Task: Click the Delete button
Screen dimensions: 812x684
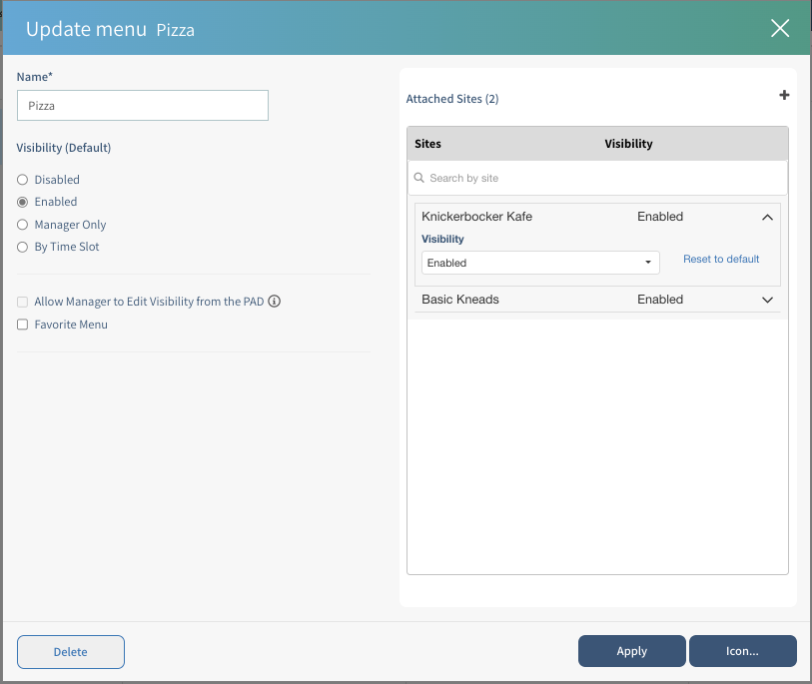Action: point(70,652)
